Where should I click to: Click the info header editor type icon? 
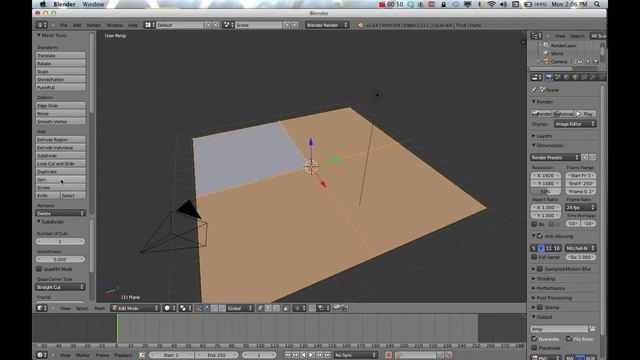point(42,25)
